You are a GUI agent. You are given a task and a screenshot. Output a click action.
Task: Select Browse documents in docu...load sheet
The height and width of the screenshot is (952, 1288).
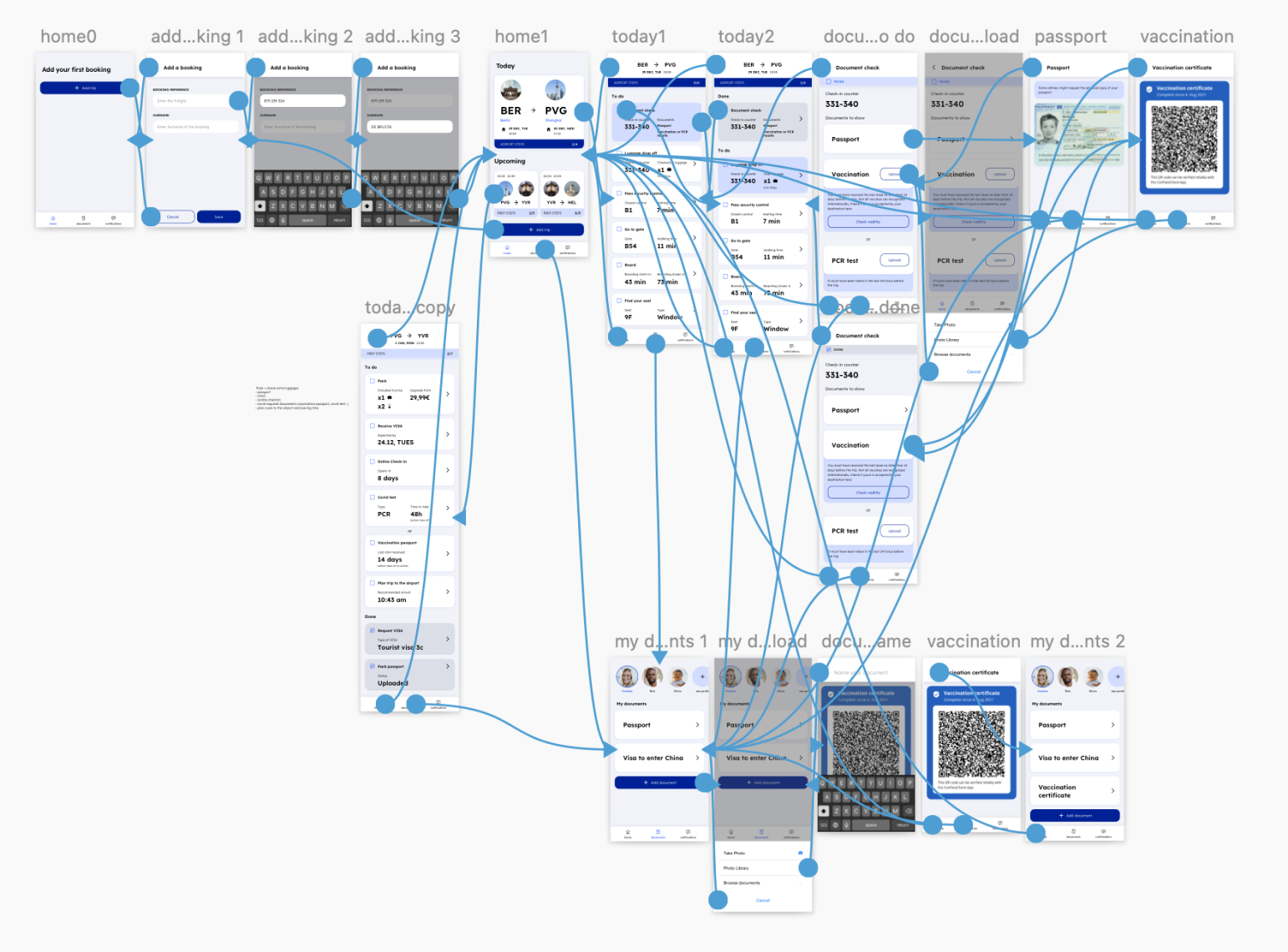point(952,354)
